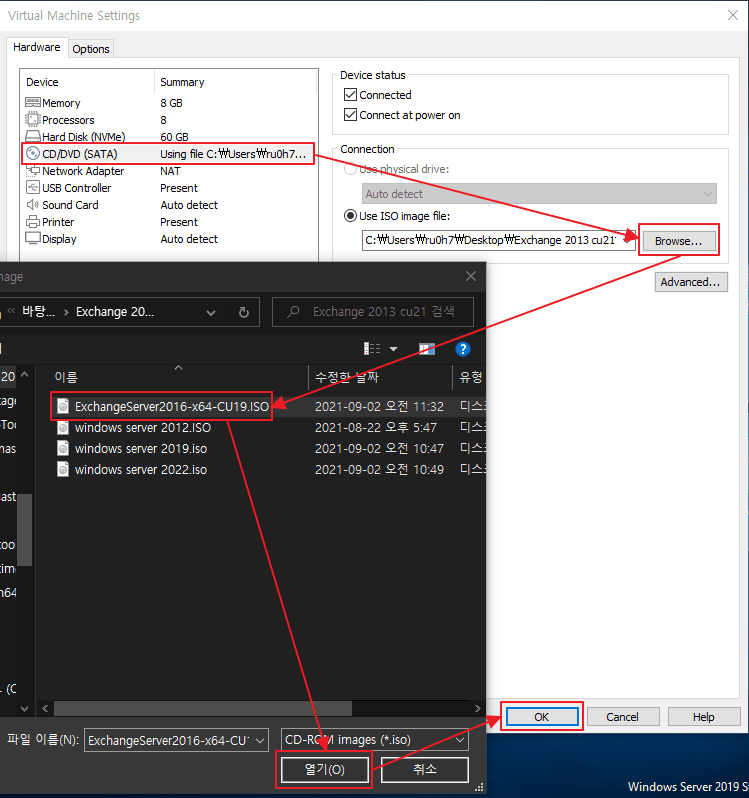The height and width of the screenshot is (798, 749).
Task: Select Use physical drive radio button
Action: click(x=350, y=169)
